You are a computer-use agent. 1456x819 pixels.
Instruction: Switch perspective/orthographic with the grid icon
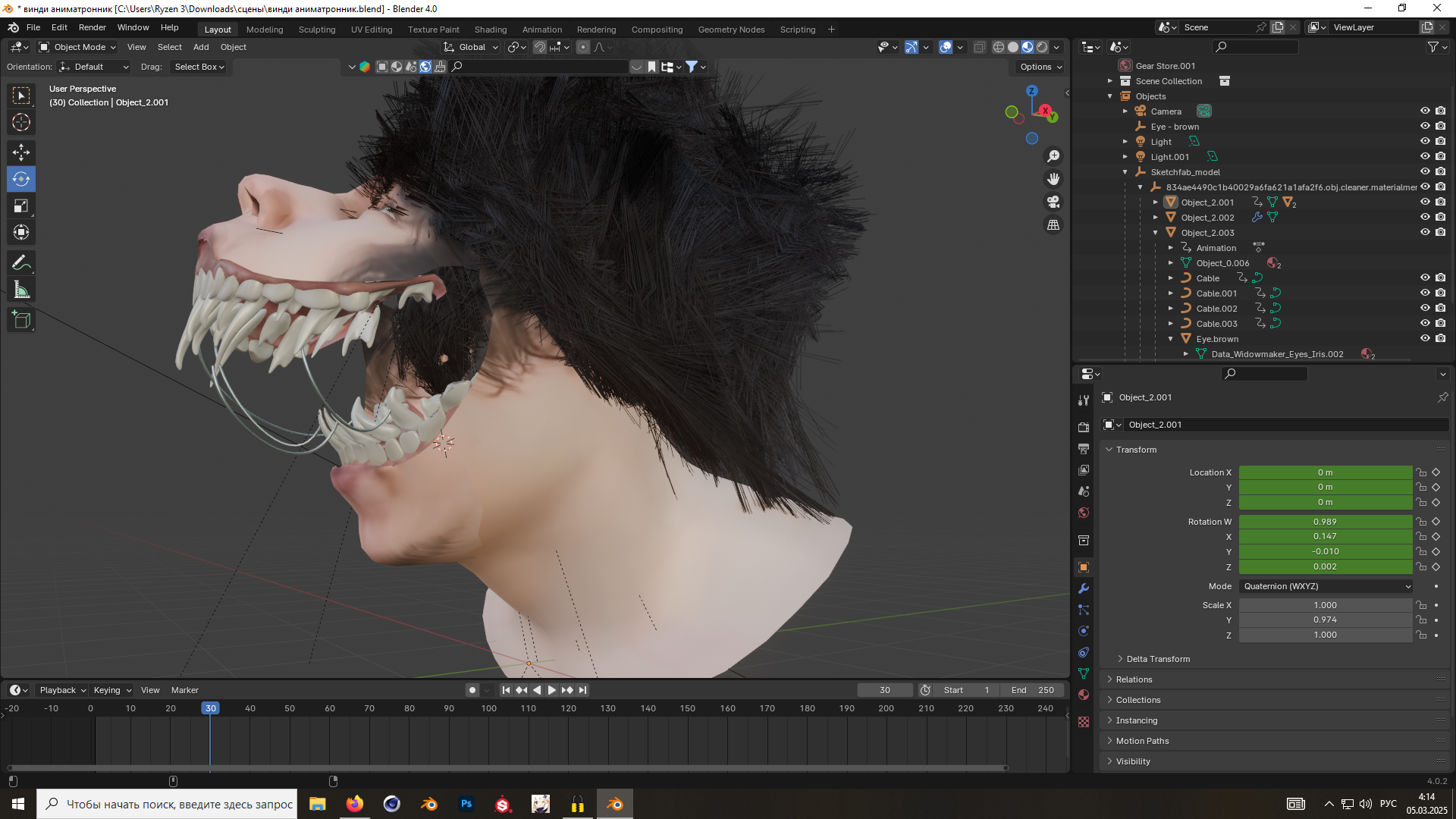[x=1053, y=224]
